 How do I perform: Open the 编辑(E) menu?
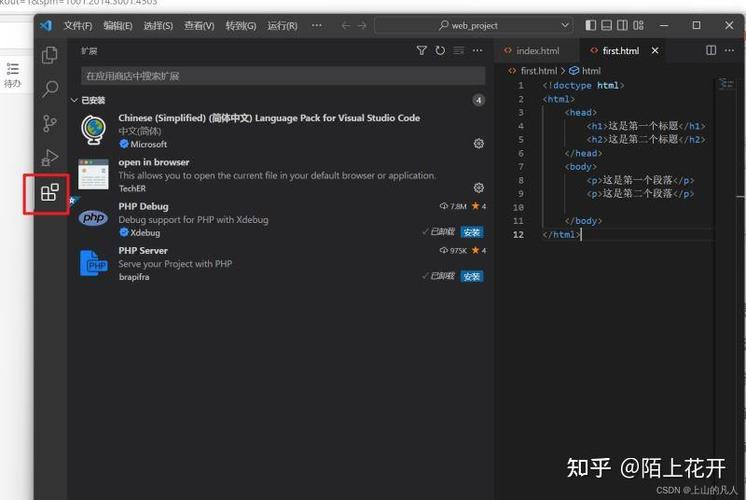(x=118, y=26)
